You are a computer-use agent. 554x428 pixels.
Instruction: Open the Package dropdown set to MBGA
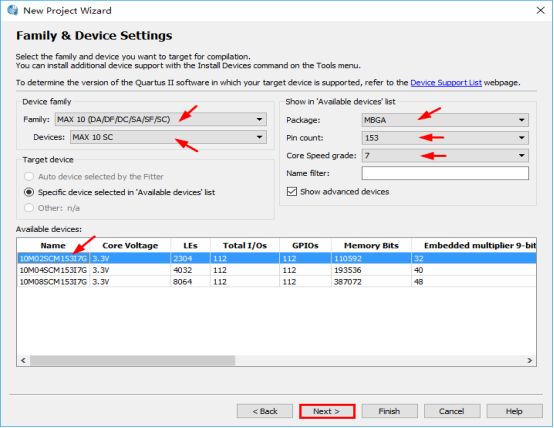445,120
